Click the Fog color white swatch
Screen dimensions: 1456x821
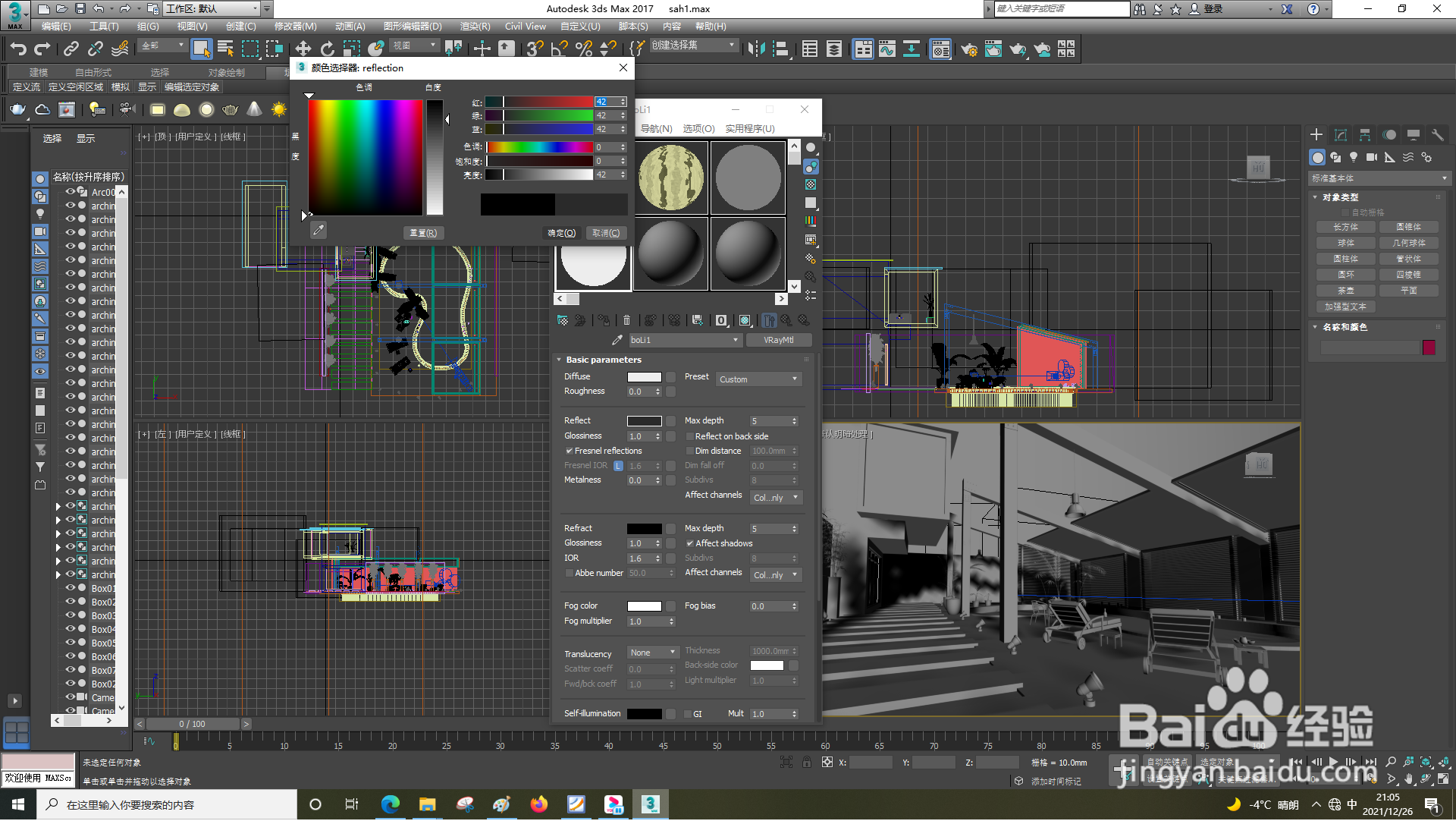coord(644,606)
